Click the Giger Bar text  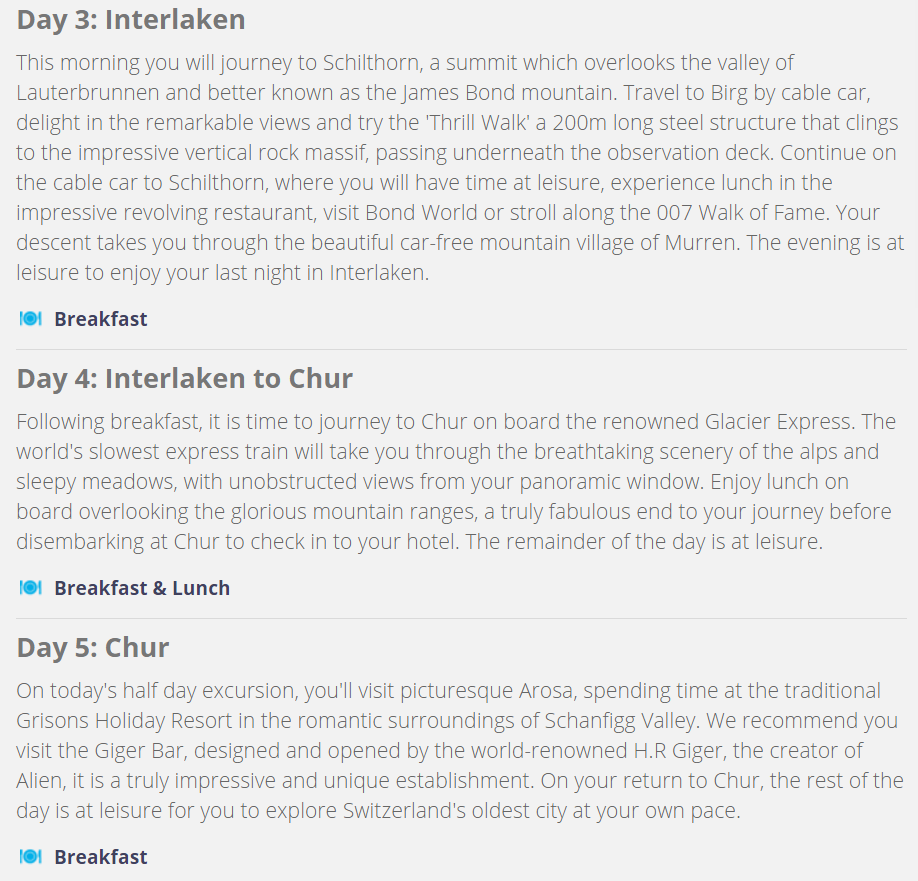(x=139, y=750)
